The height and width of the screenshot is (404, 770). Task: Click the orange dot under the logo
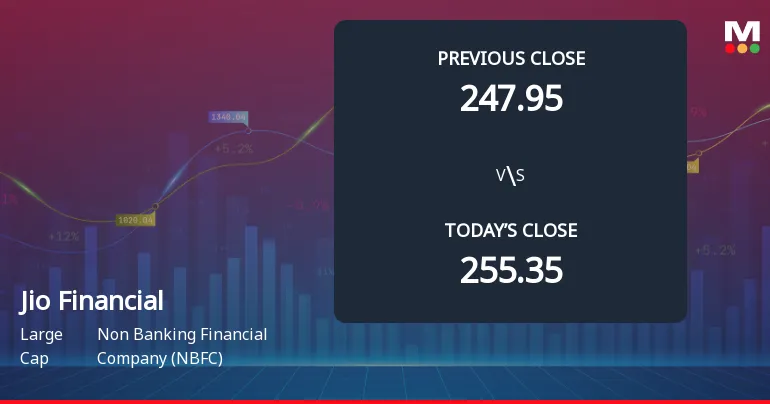point(741,48)
